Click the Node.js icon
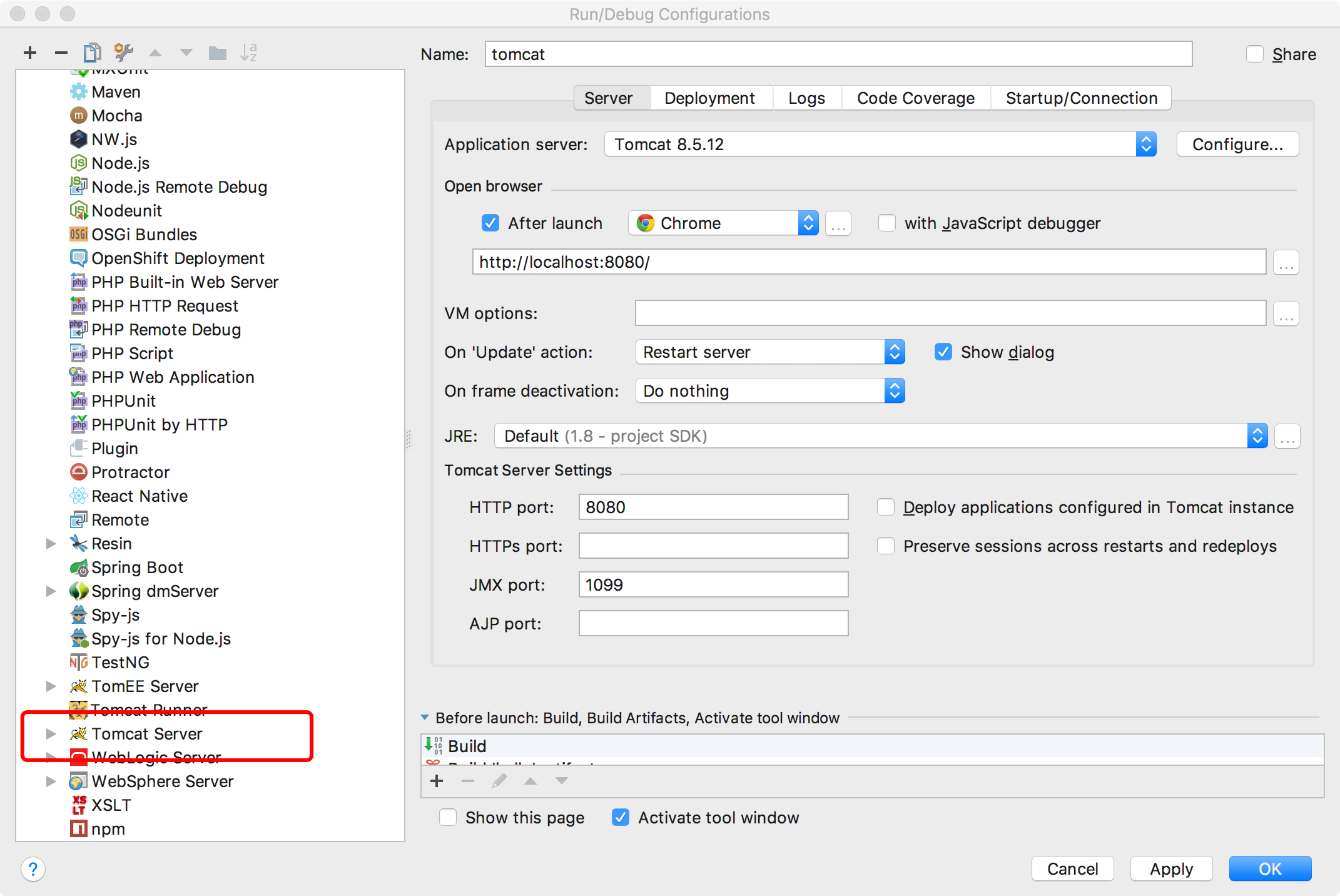This screenshot has height=896, width=1340. [78, 163]
